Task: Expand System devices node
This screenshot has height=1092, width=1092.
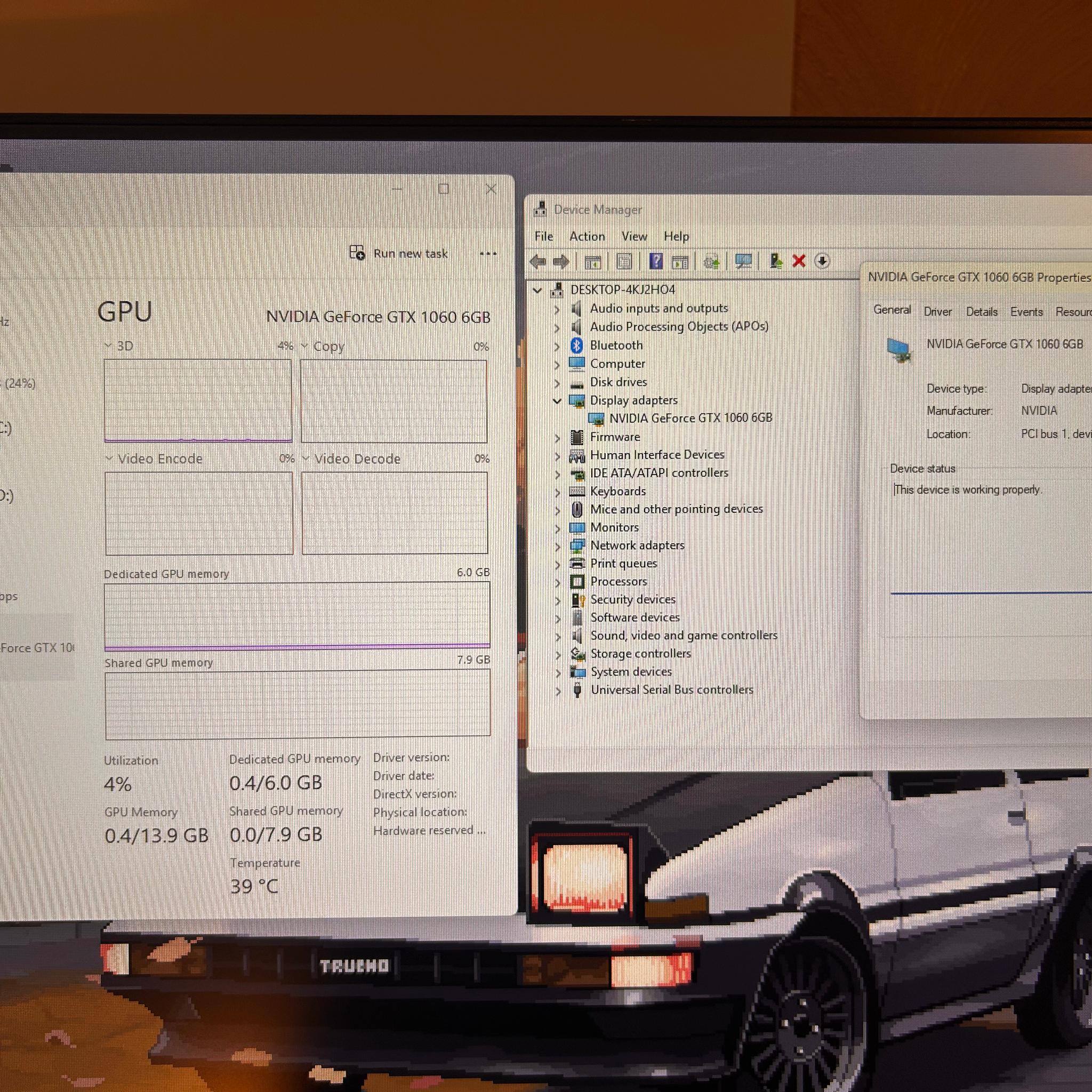Action: [x=558, y=672]
